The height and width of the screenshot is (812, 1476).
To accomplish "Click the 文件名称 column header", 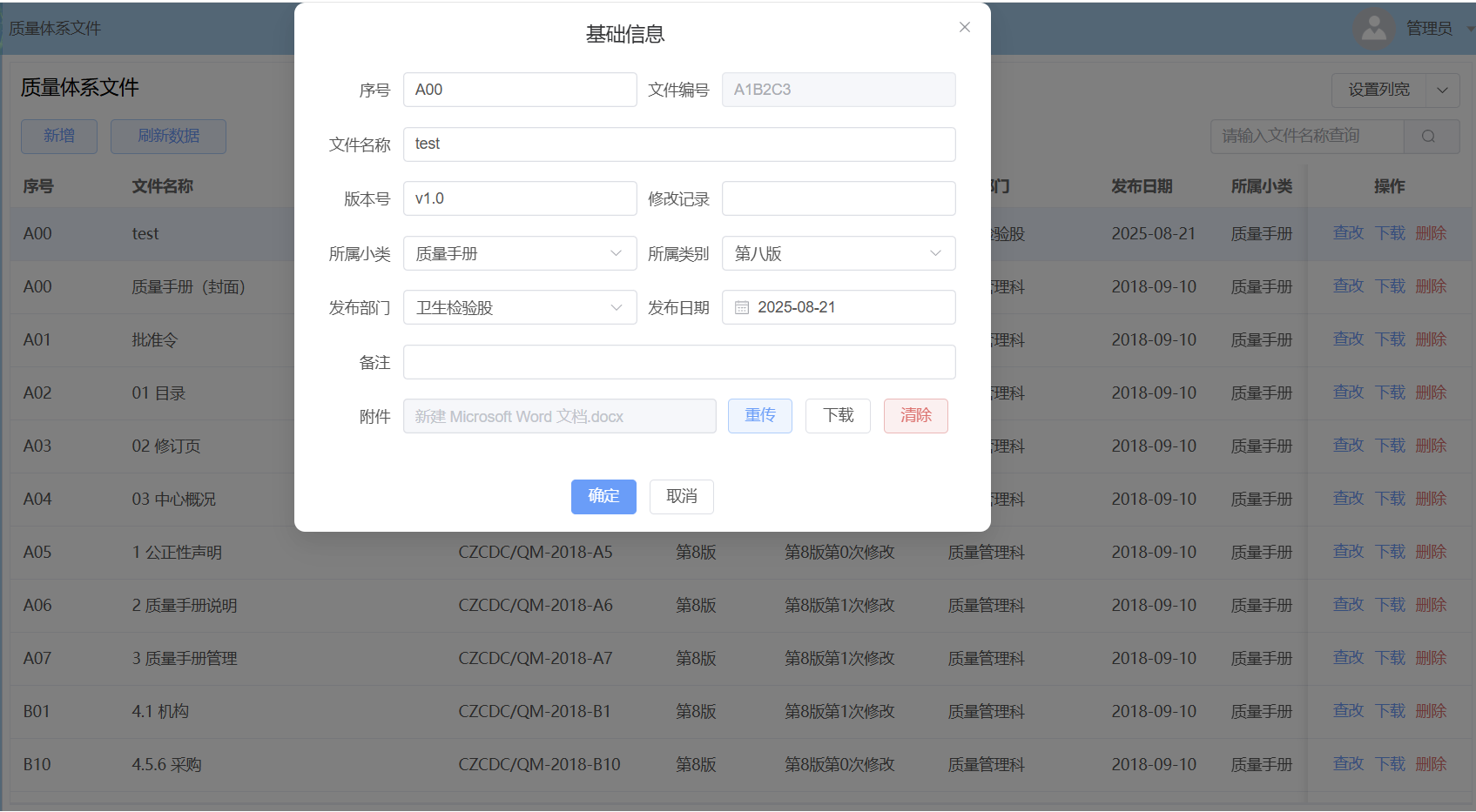I will click(163, 186).
